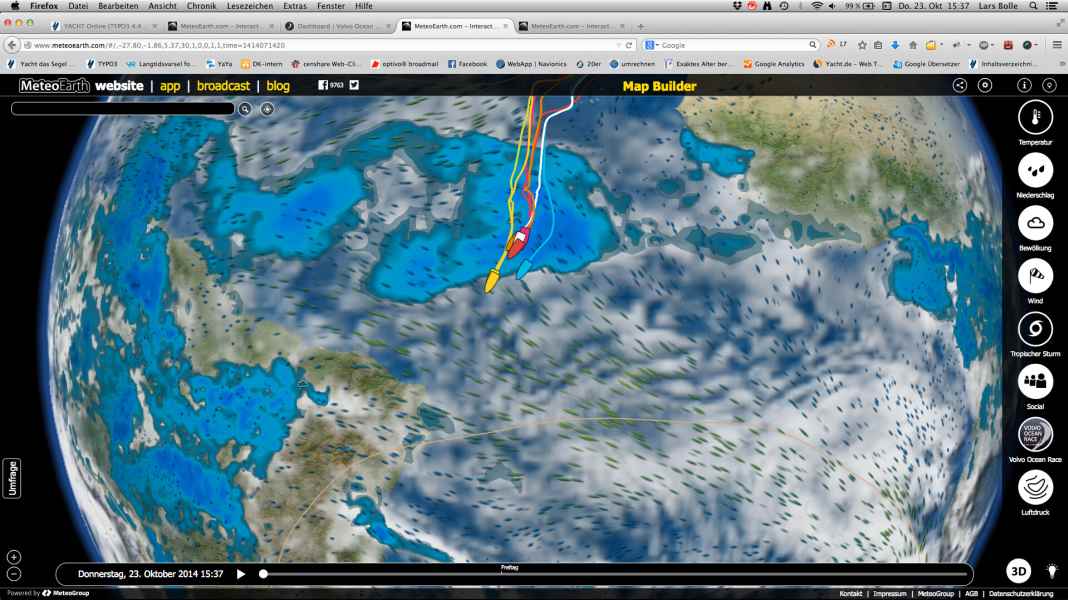The height and width of the screenshot is (600, 1068).
Task: Click the Firefox home icon
Action: click(x=913, y=45)
